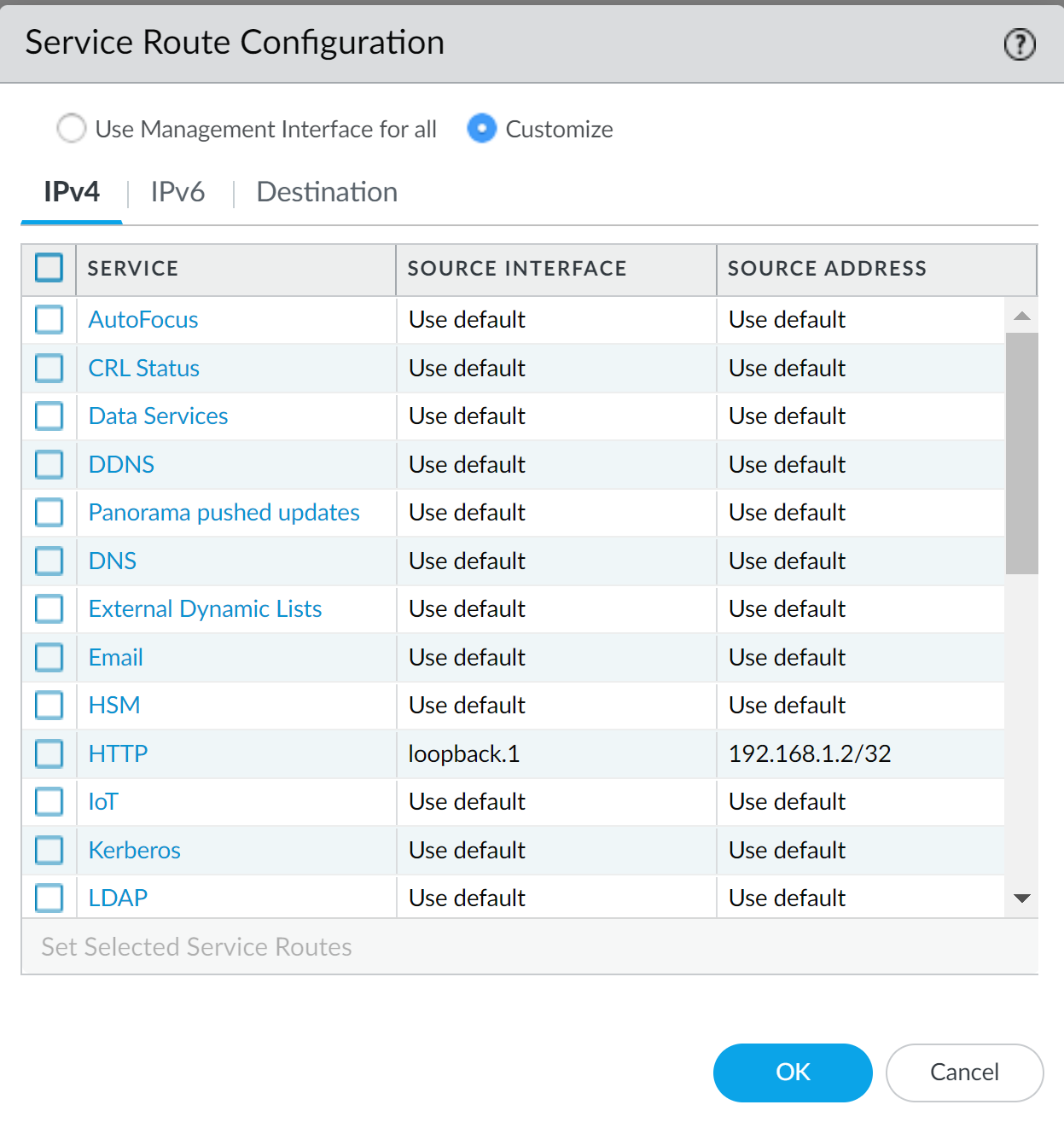Screen dimensions: 1064x1128
Task: Click Set Selected Service Routes
Action: pos(196,947)
